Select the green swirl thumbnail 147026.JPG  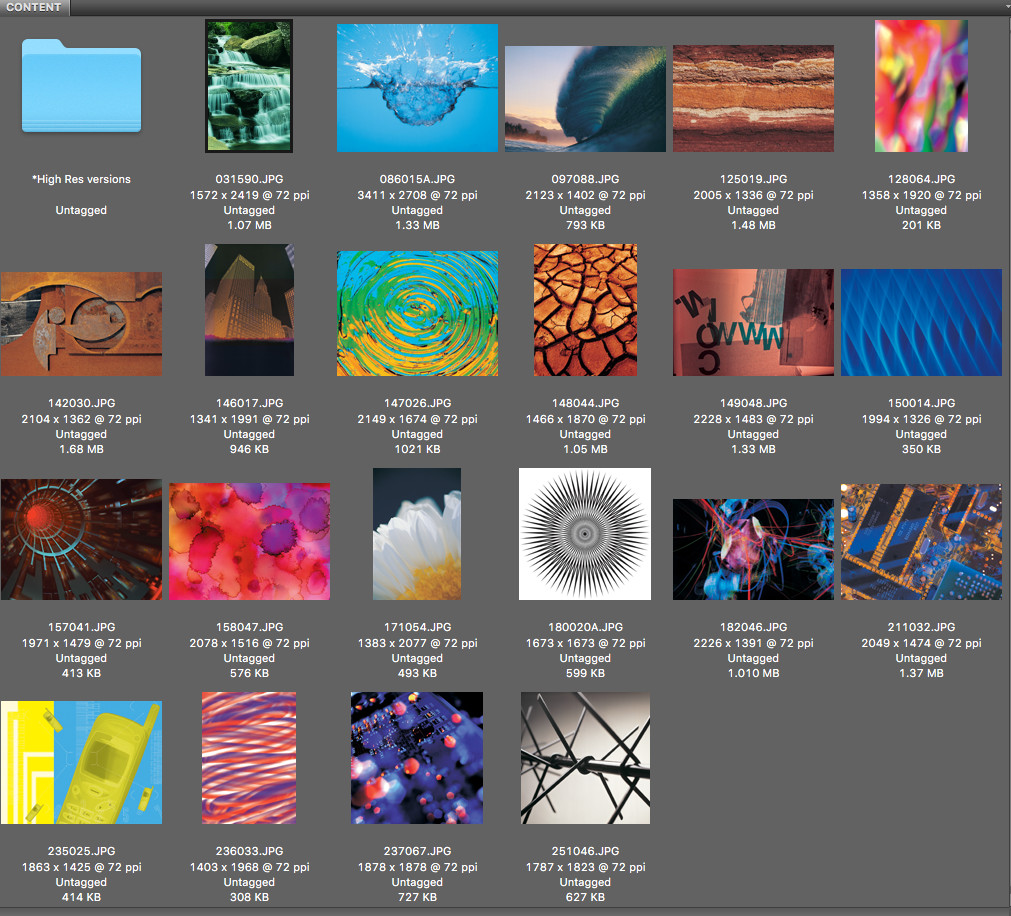tap(417, 313)
